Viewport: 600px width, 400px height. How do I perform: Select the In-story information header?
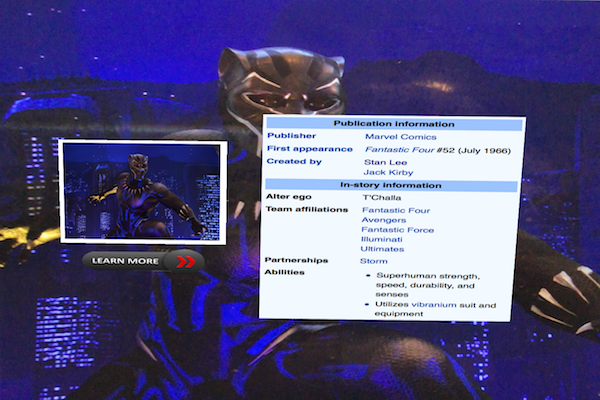(391, 185)
